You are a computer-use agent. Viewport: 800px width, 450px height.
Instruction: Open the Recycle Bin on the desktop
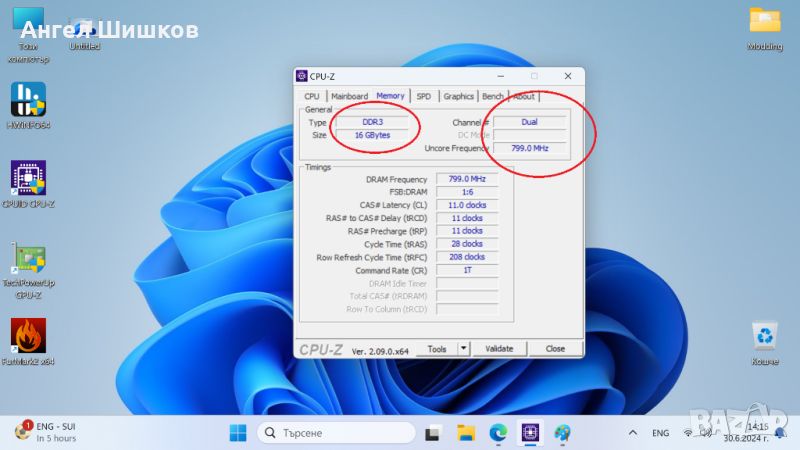click(765, 336)
